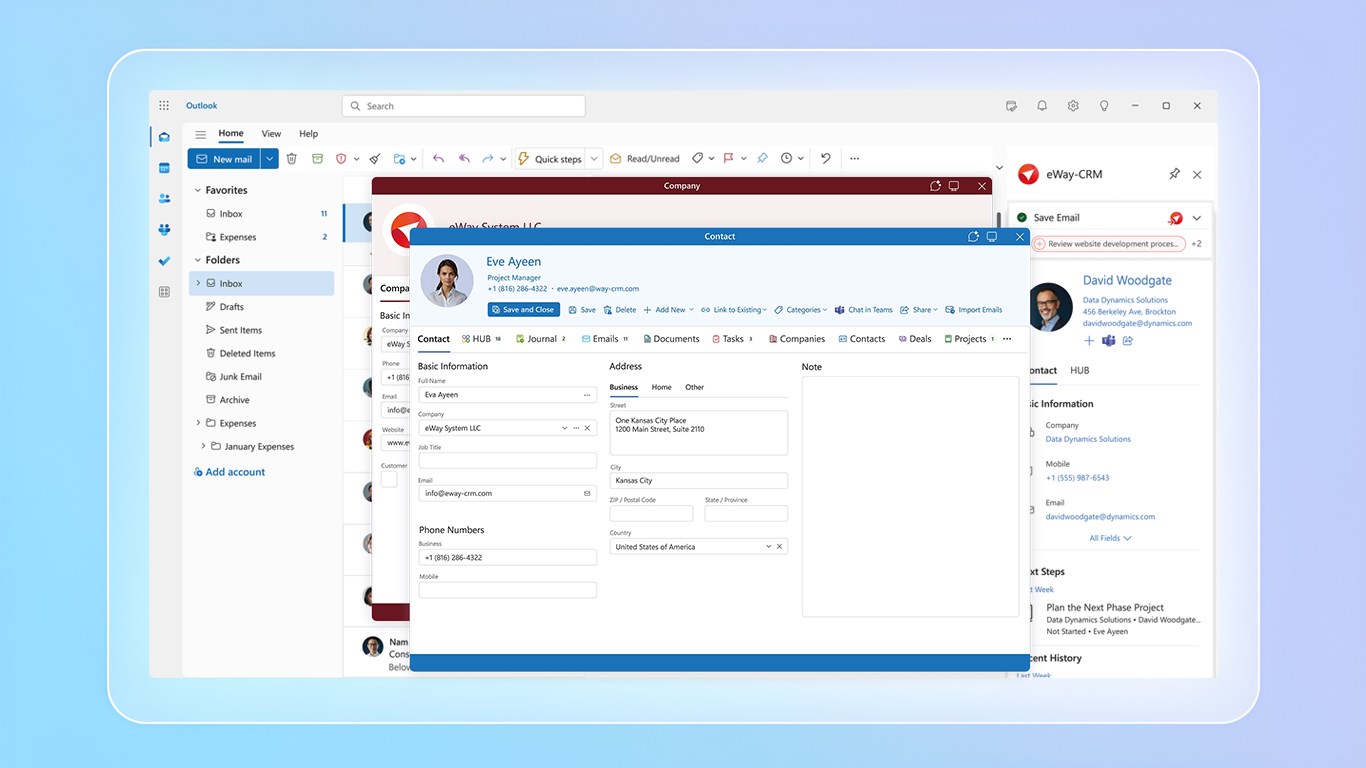Open Outlook settings gear

coord(1073,105)
